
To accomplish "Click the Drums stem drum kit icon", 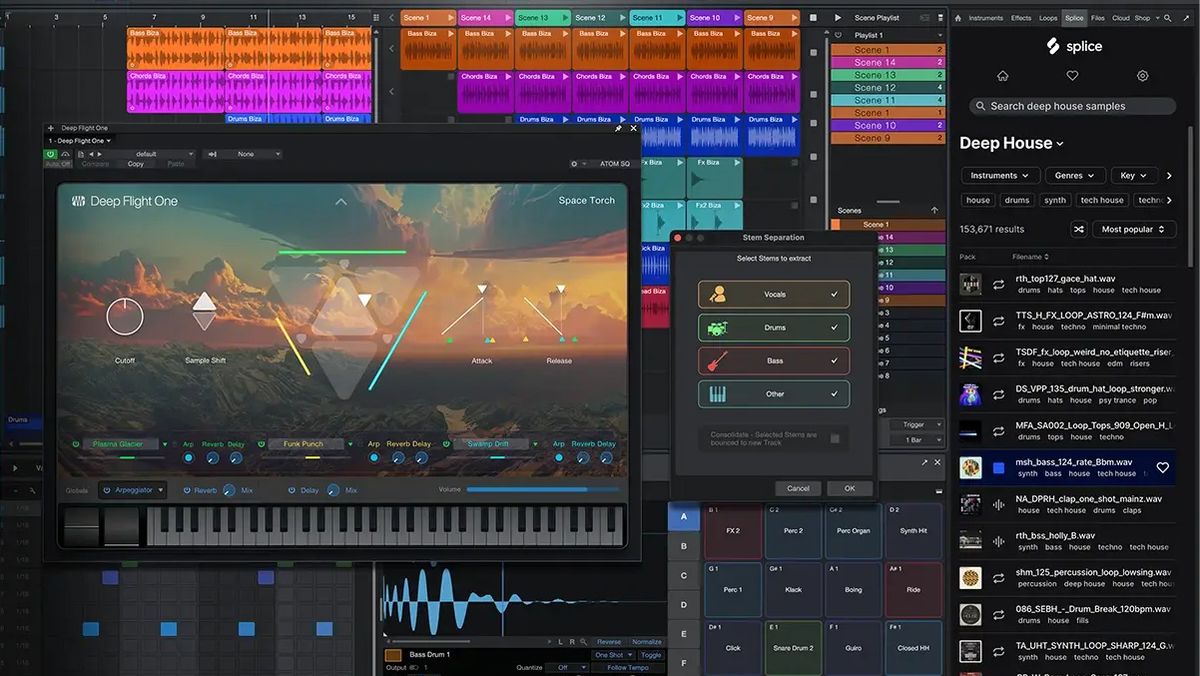I will [717, 327].
